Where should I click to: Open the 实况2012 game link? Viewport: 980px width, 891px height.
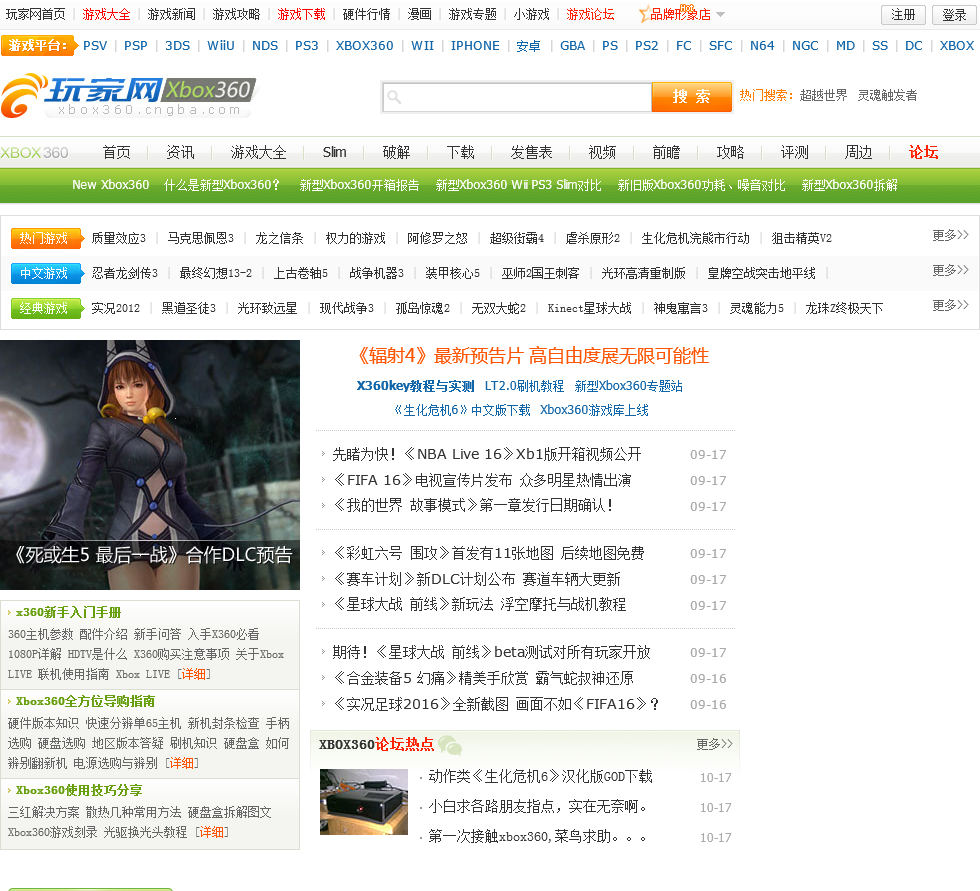(x=116, y=308)
